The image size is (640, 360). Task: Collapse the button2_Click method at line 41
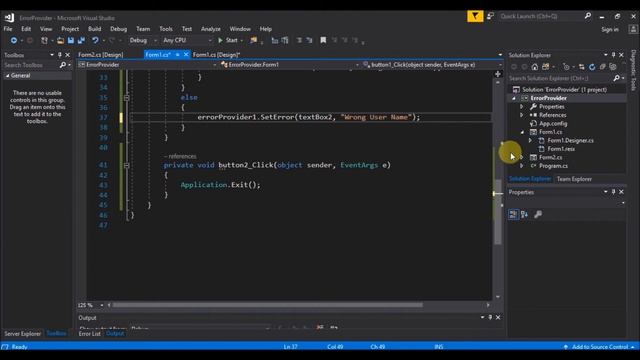tap(127, 165)
